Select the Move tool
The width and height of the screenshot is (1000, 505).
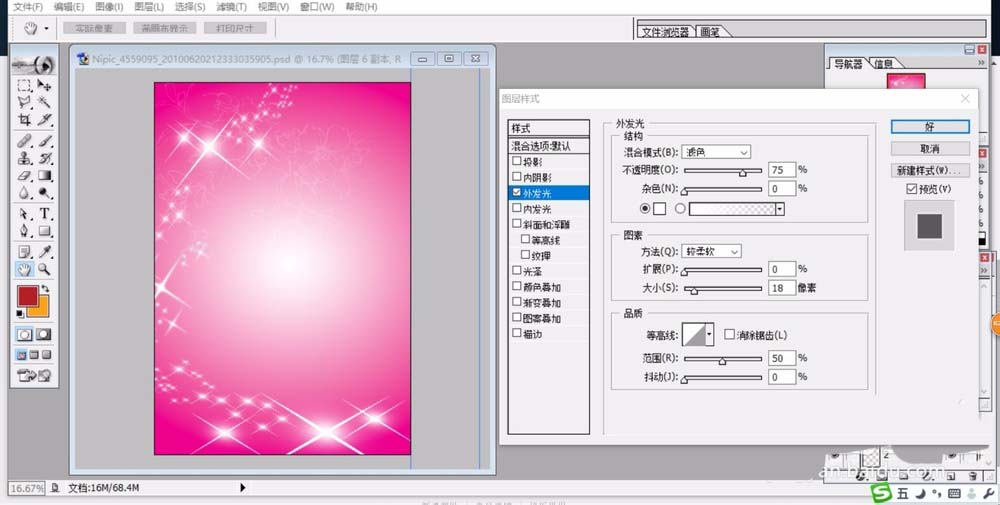[44, 85]
